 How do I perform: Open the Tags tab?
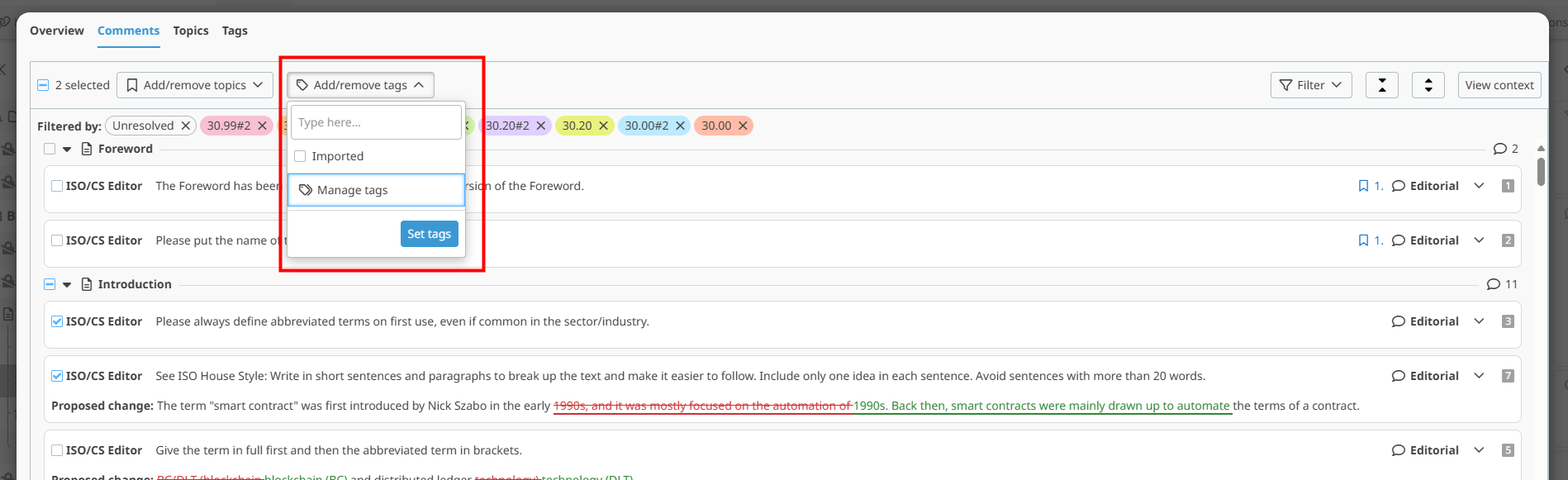(x=235, y=31)
